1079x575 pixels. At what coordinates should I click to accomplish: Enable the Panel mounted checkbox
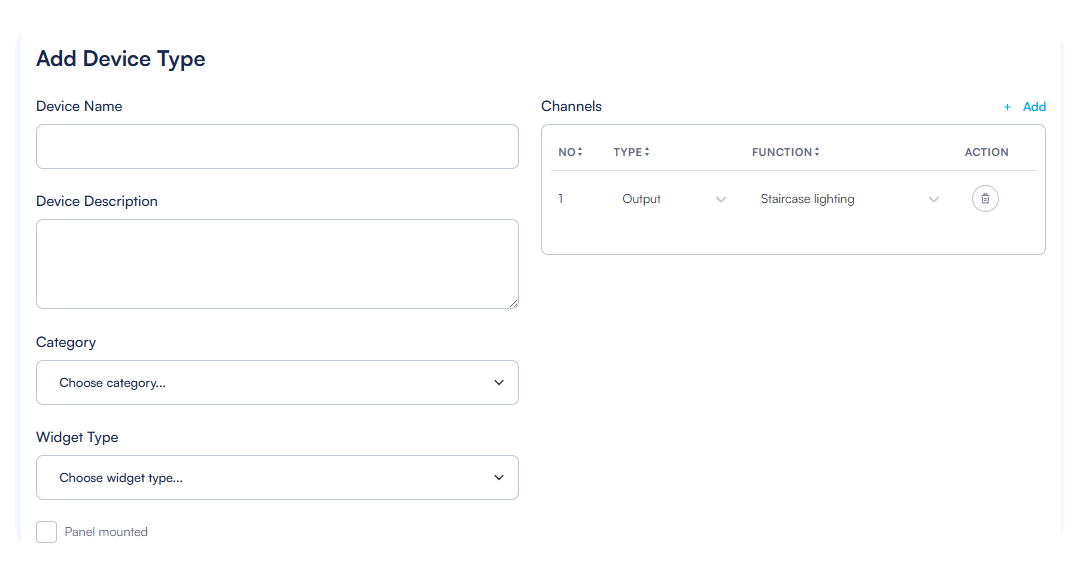pyautogui.click(x=47, y=532)
